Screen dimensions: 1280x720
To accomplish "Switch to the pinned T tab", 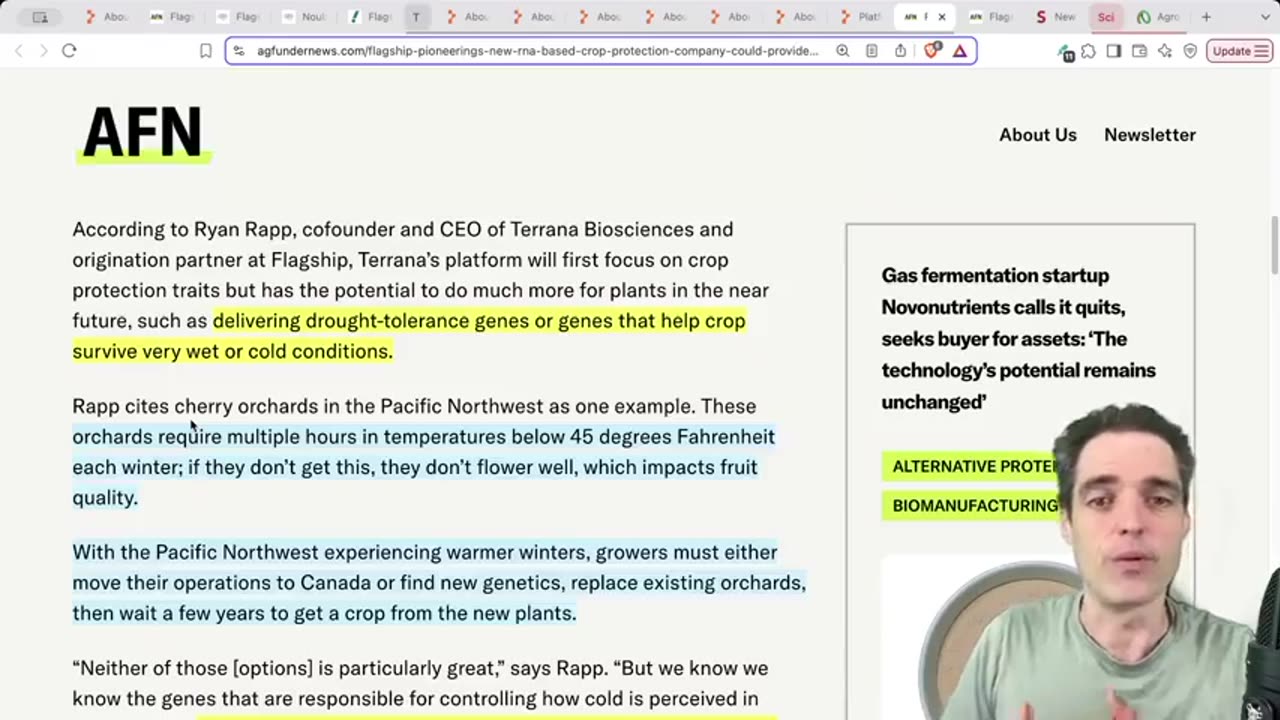I will (416, 17).
